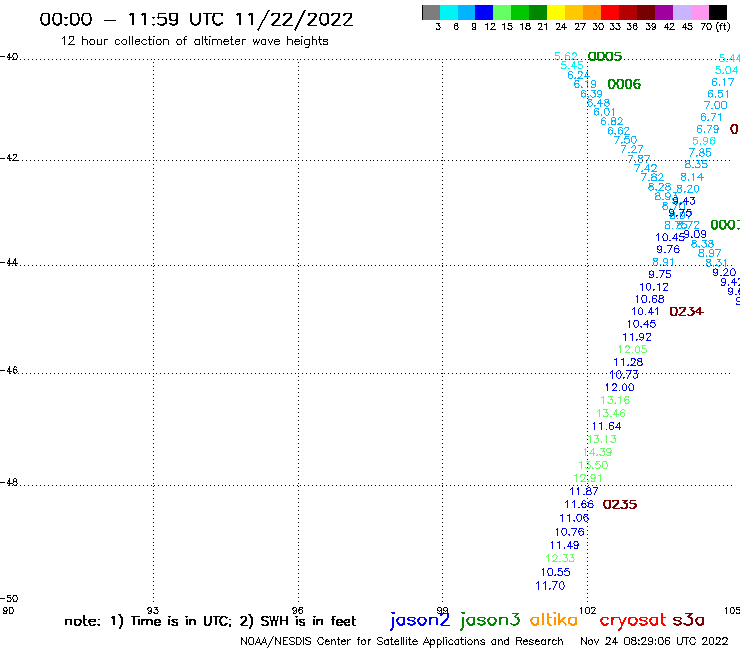
Task: Click the 11.28 wave height reading
Action: [628, 363]
